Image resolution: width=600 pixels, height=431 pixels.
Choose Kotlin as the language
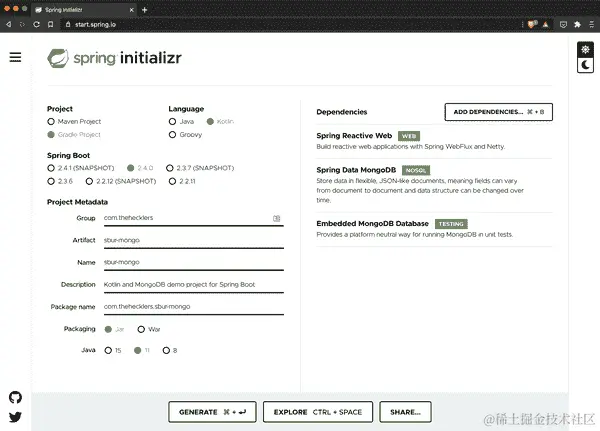(x=210, y=122)
